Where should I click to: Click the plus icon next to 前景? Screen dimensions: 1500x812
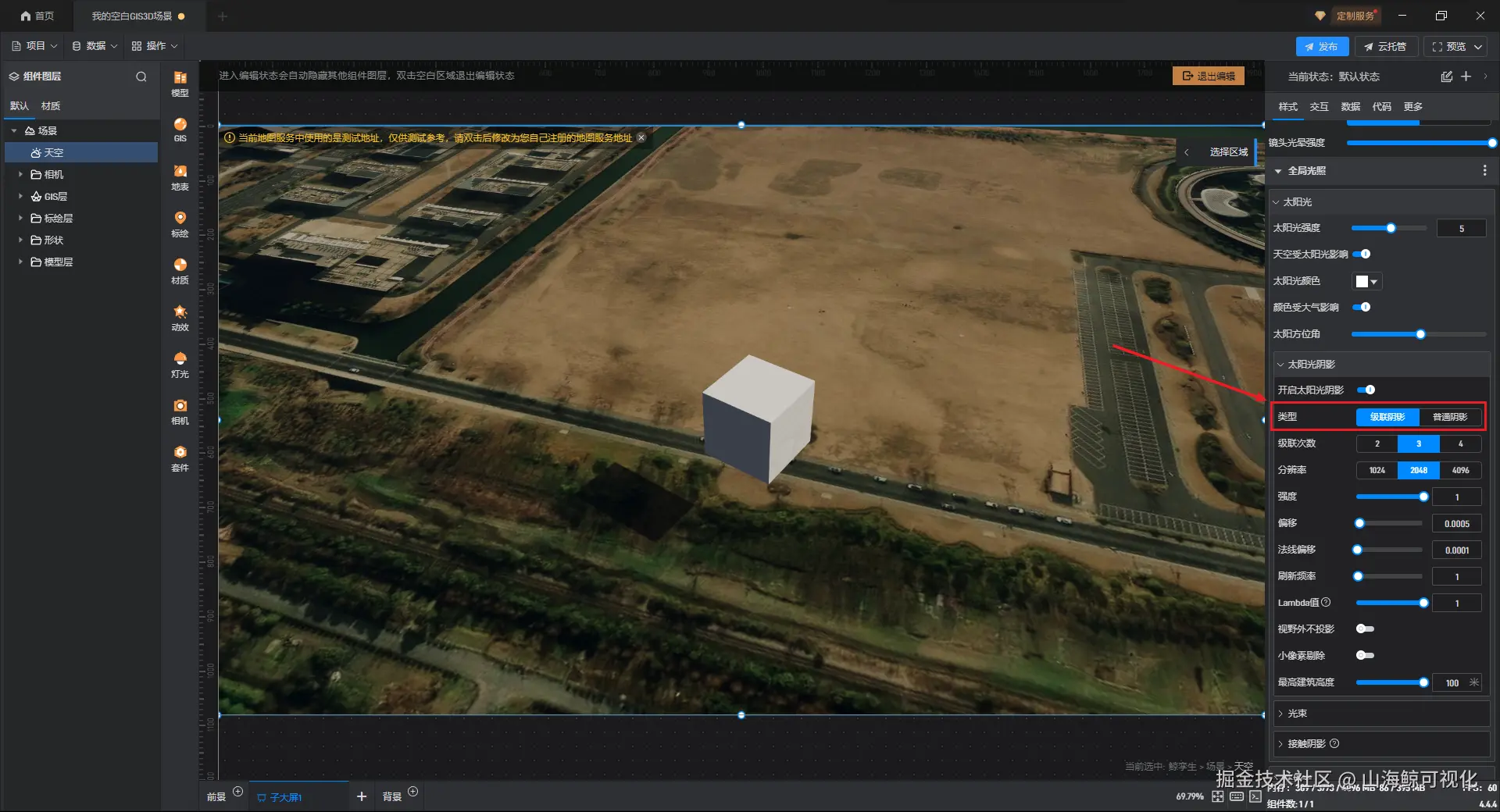pyautogui.click(x=238, y=792)
